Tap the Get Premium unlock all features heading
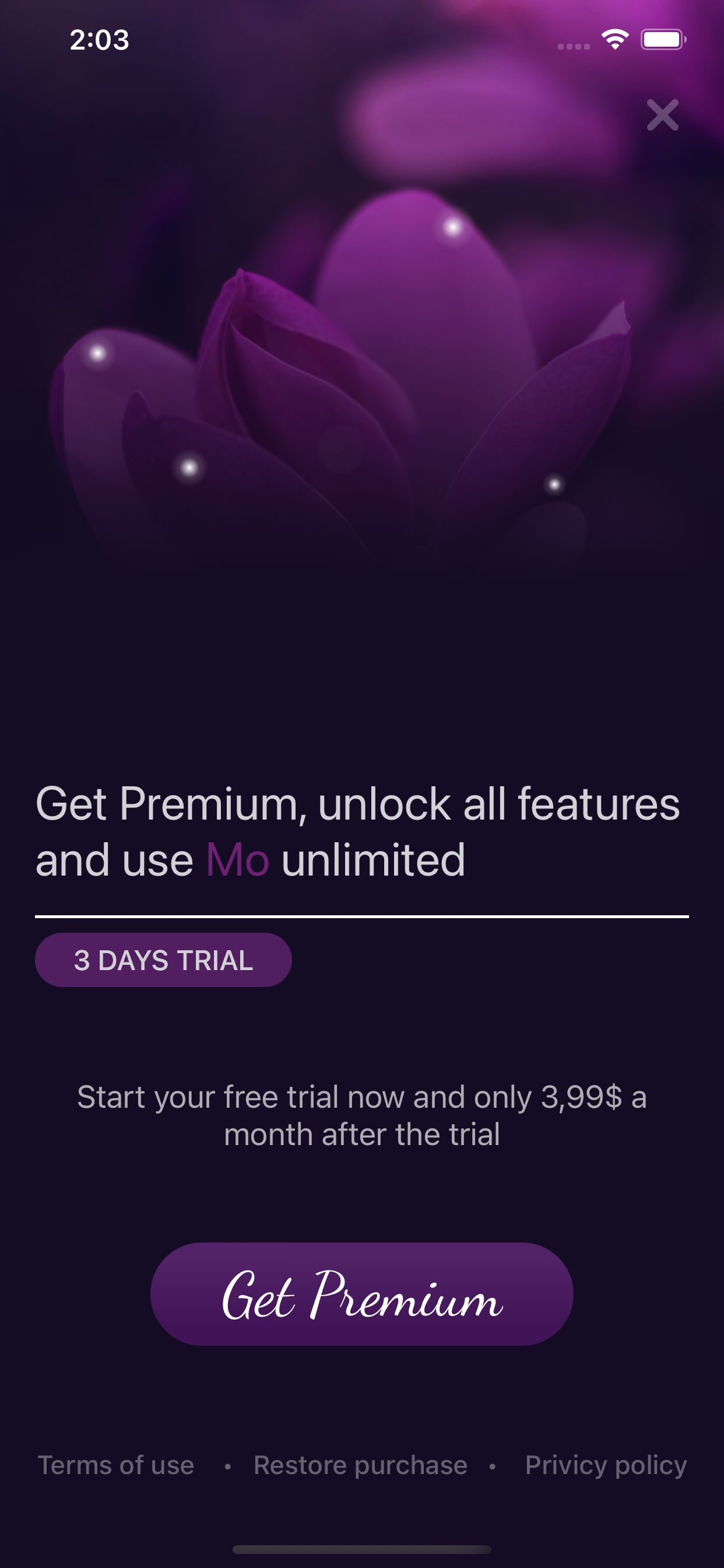 (x=358, y=831)
